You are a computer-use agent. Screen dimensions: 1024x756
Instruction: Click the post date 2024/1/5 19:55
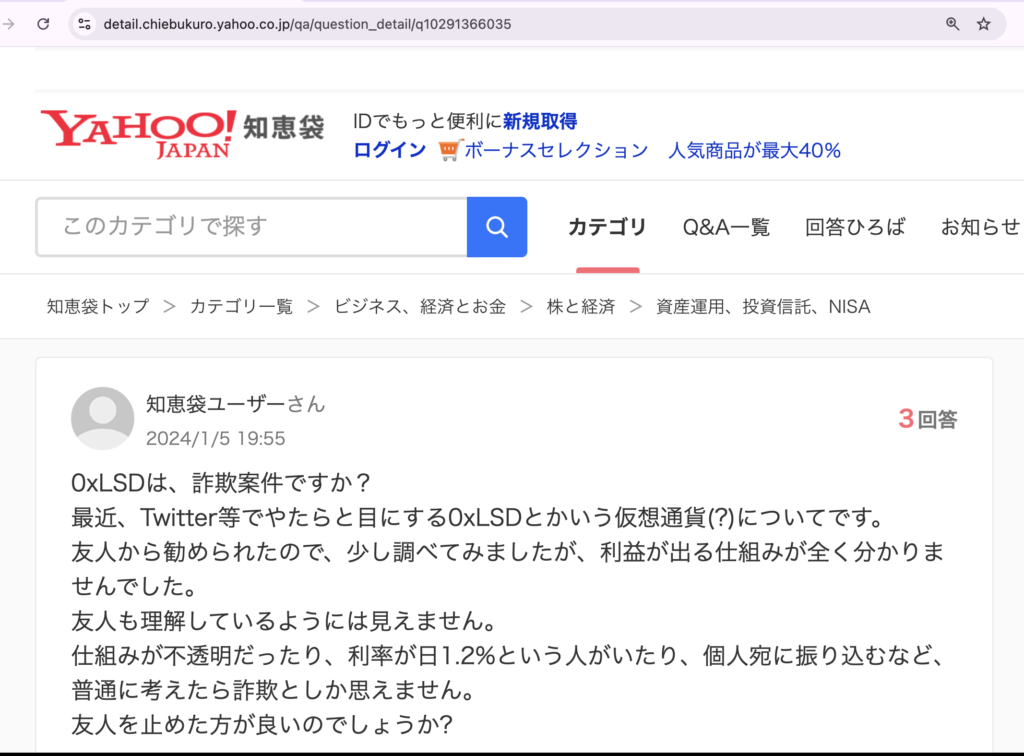pyautogui.click(x=216, y=438)
